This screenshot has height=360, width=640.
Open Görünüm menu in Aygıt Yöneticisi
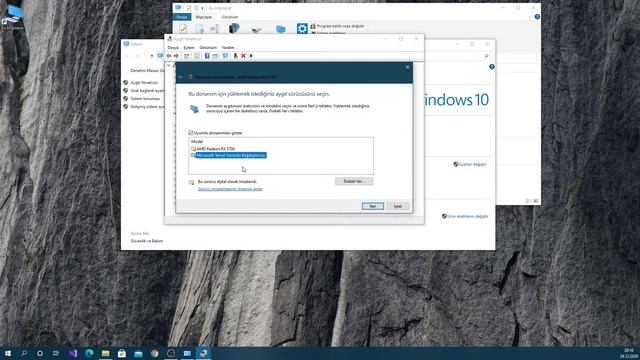pos(208,48)
